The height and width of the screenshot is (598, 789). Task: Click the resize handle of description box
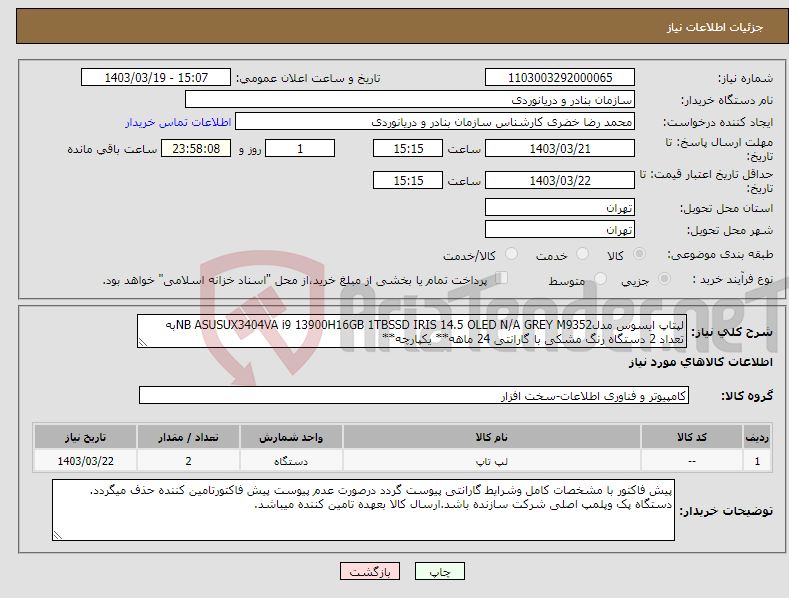(x=143, y=342)
